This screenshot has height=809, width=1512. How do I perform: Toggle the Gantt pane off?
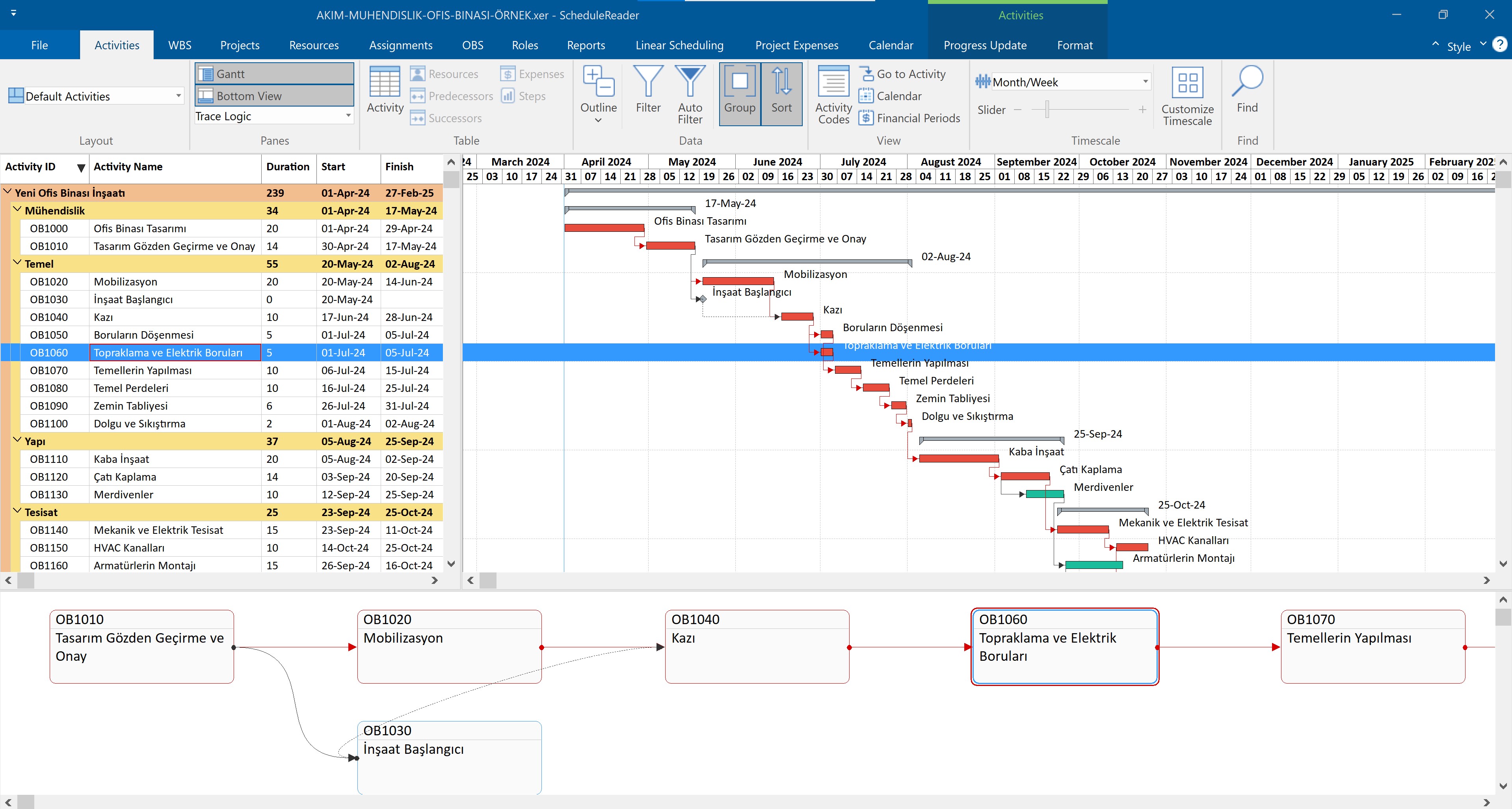[x=273, y=73]
